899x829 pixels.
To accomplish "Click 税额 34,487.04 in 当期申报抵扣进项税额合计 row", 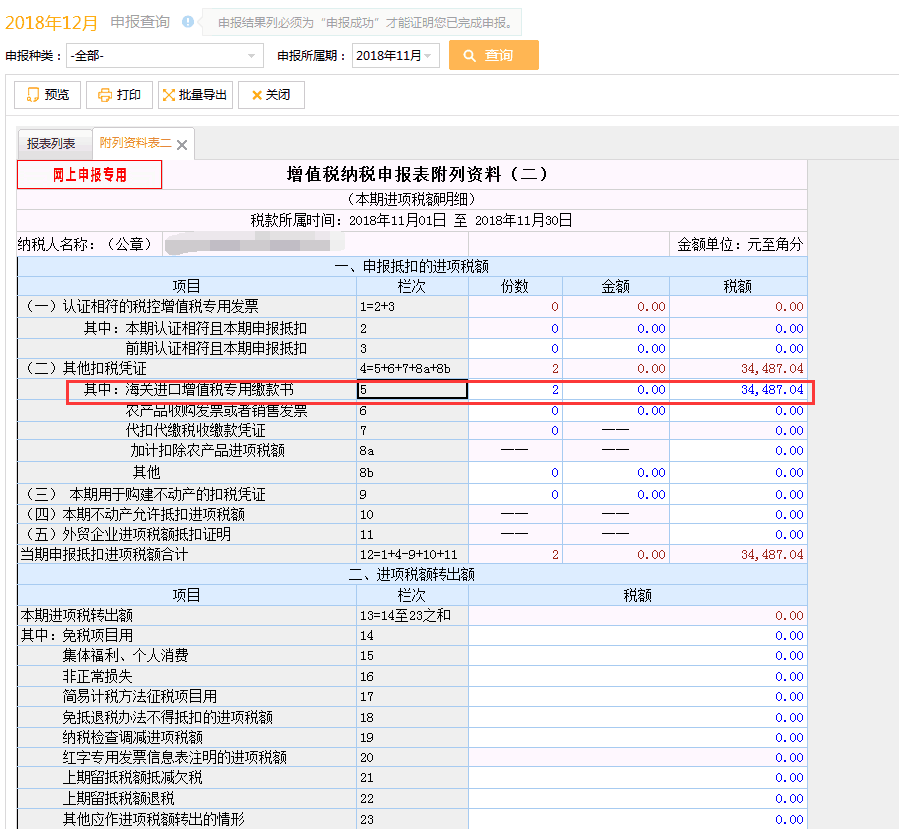I will click(x=772, y=554).
